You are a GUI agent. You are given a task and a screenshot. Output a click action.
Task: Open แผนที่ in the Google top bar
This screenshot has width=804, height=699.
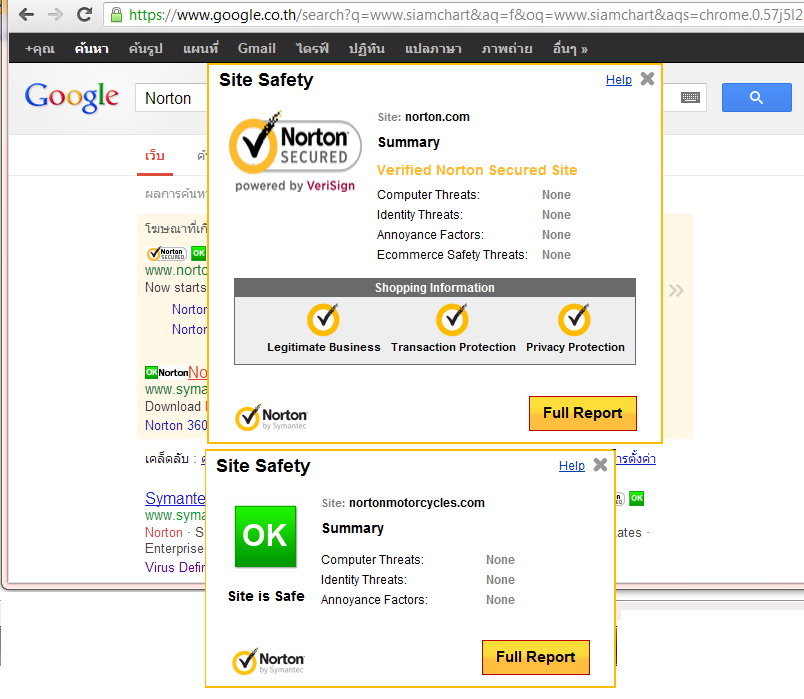[200, 48]
